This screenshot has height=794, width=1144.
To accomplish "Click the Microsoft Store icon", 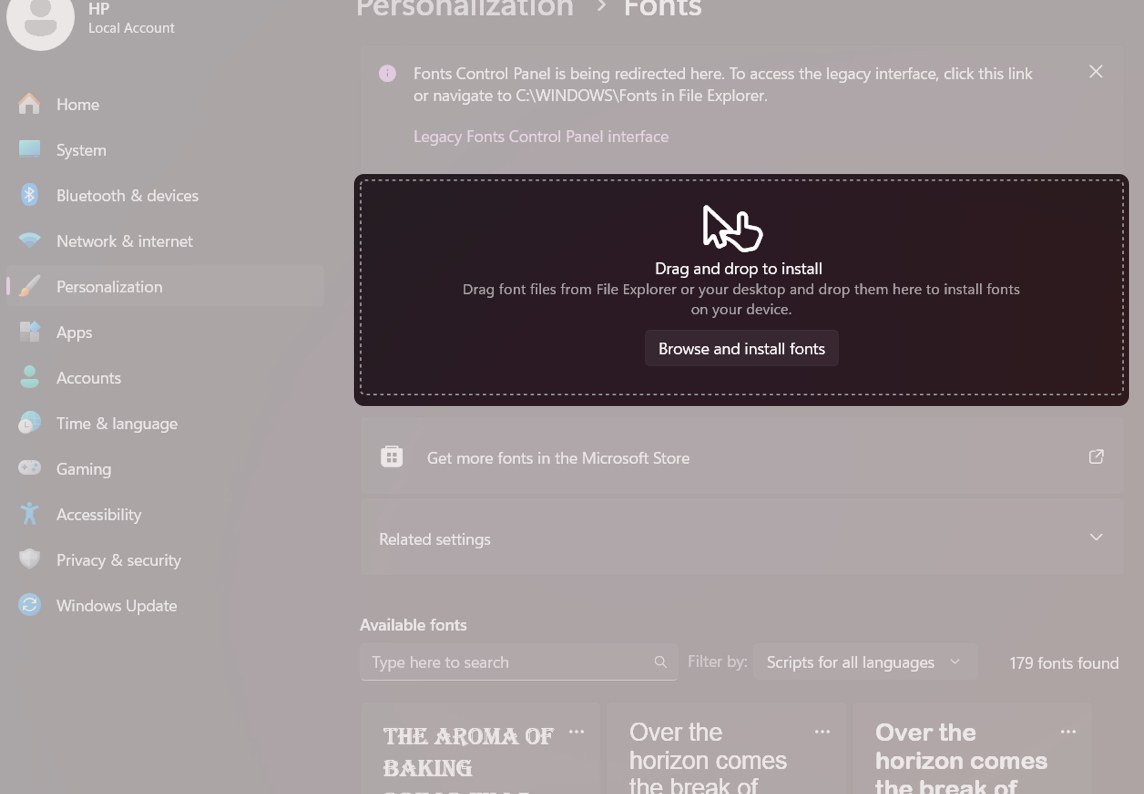I will pos(391,457).
